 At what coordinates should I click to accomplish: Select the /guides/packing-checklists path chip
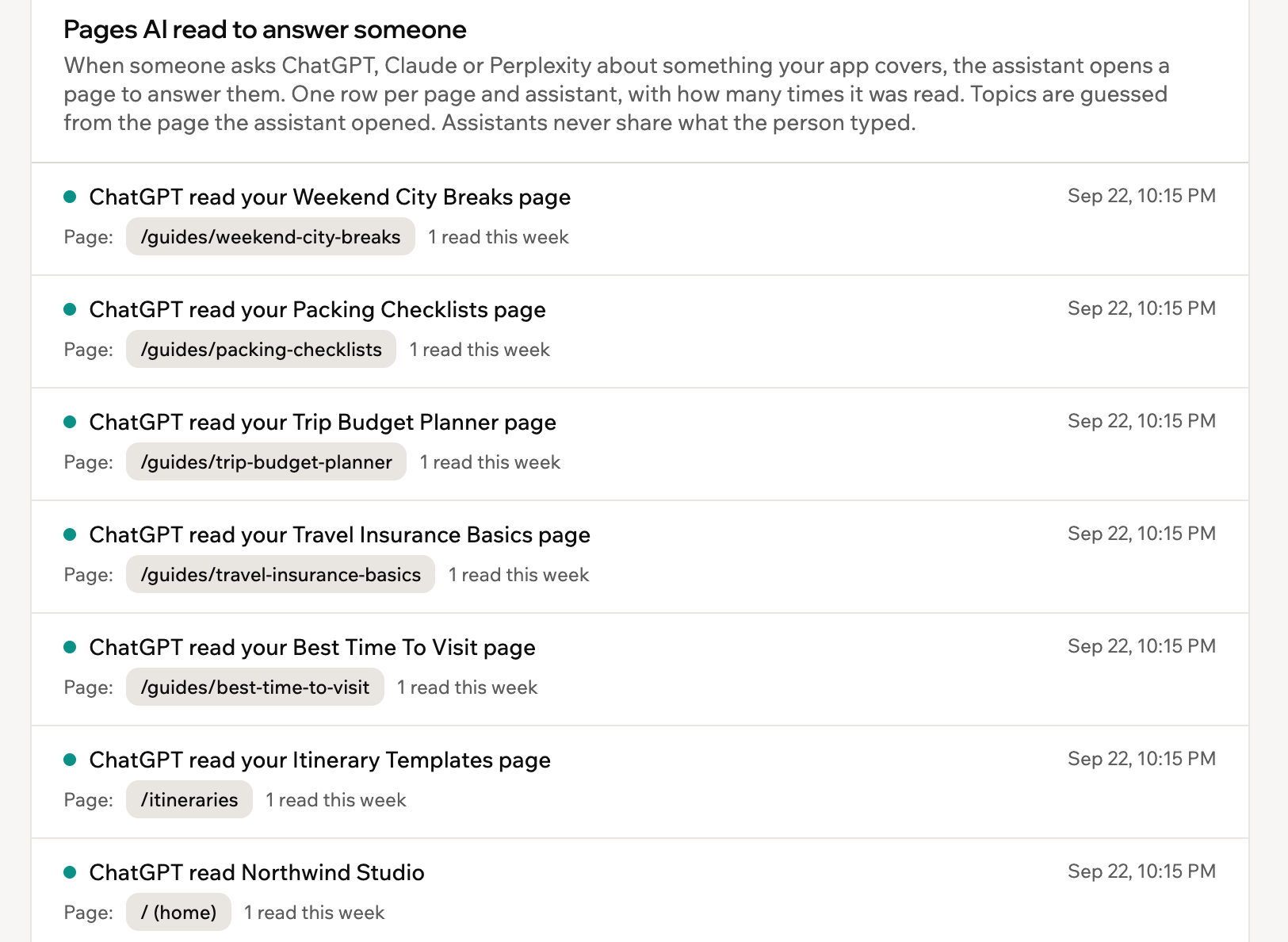pyautogui.click(x=261, y=349)
